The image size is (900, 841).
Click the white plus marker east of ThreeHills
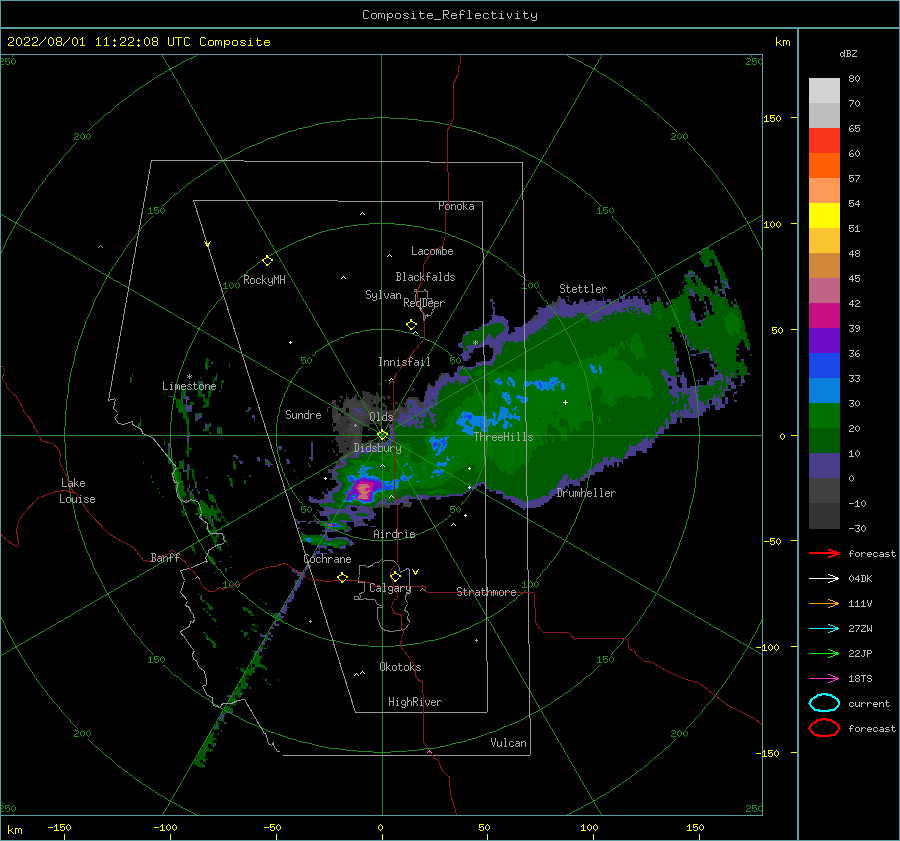[565, 402]
